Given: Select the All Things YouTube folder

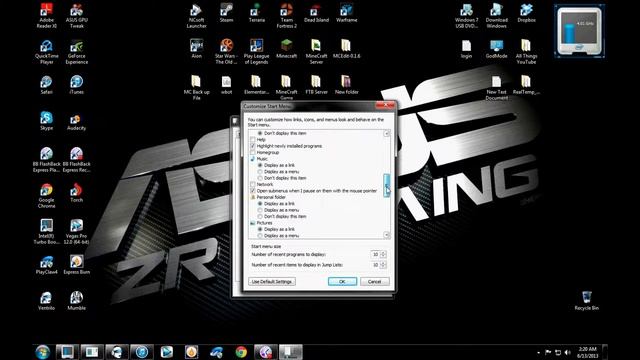Looking at the screenshot, I should [x=526, y=52].
